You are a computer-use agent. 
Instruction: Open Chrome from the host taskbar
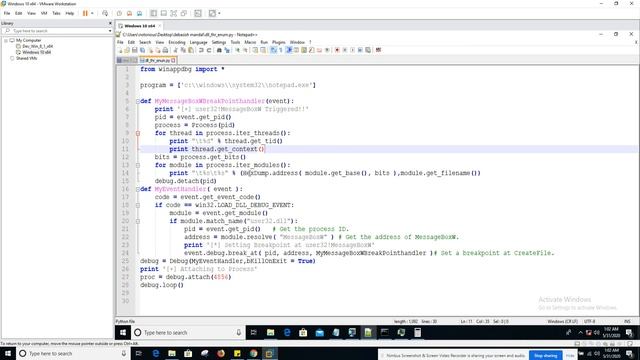(253, 353)
